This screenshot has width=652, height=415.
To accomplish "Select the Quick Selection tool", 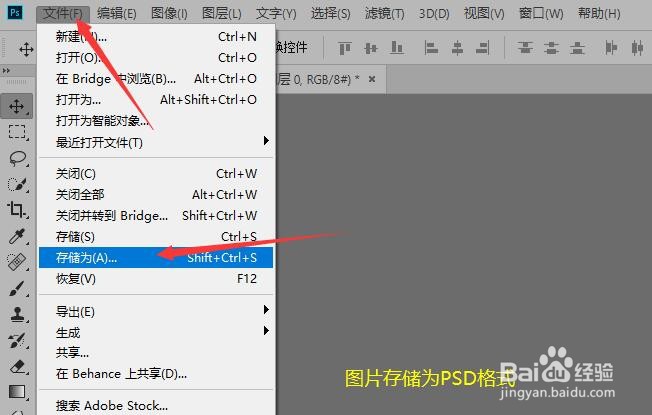I will 17,184.
